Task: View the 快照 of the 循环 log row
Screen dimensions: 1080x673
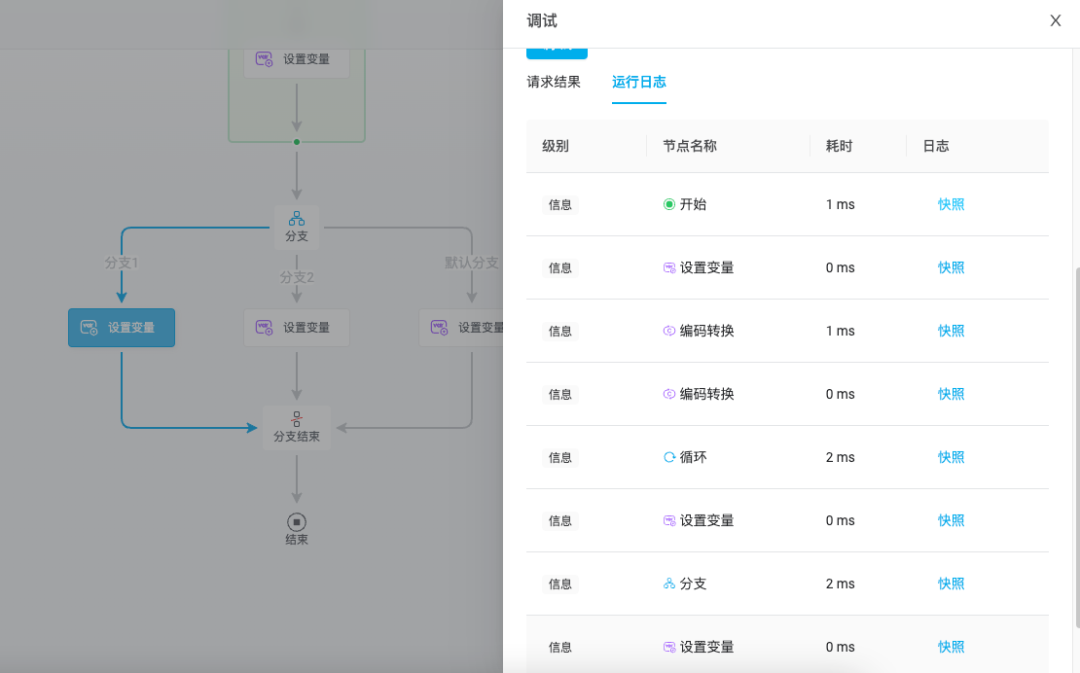Action: pyautogui.click(x=951, y=457)
